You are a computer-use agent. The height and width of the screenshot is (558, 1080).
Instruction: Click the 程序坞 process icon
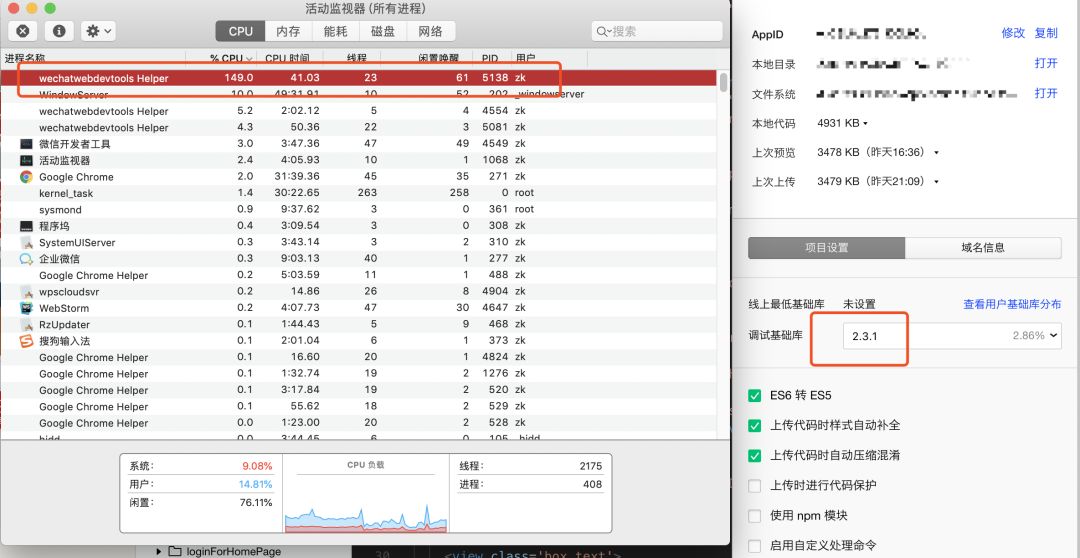tap(26, 226)
